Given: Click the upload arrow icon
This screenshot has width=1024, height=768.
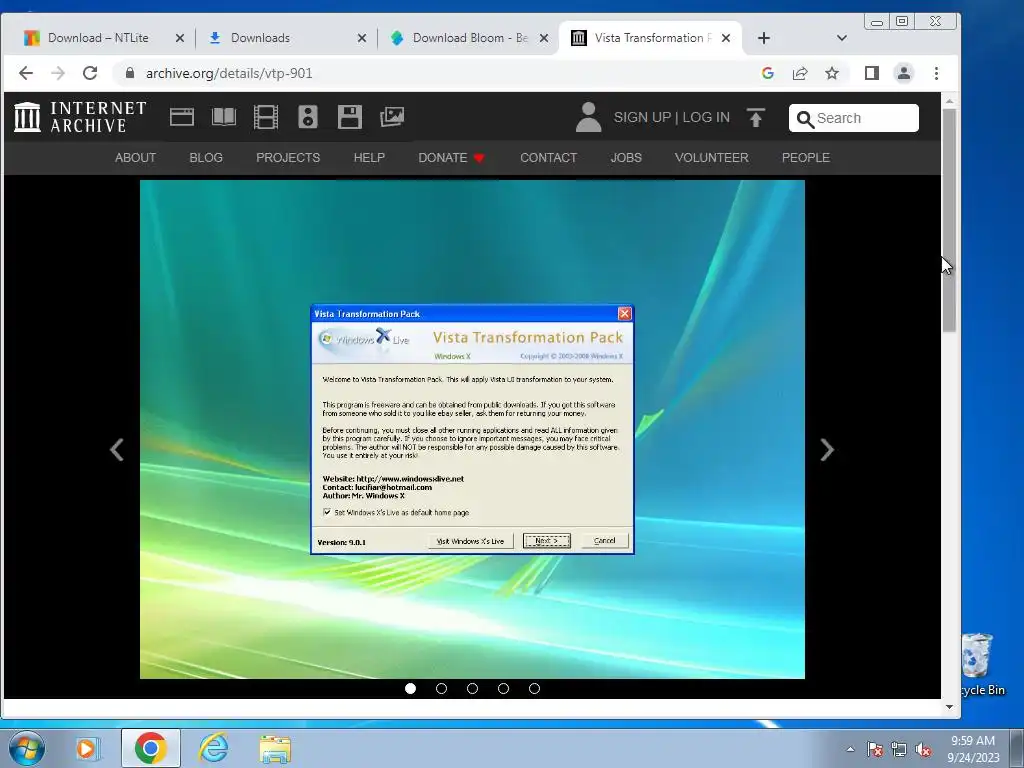Looking at the screenshot, I should coord(756,118).
